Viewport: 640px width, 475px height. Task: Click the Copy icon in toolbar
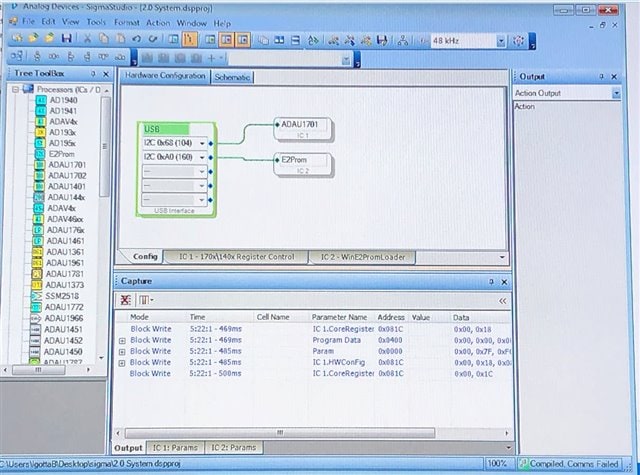(104, 39)
